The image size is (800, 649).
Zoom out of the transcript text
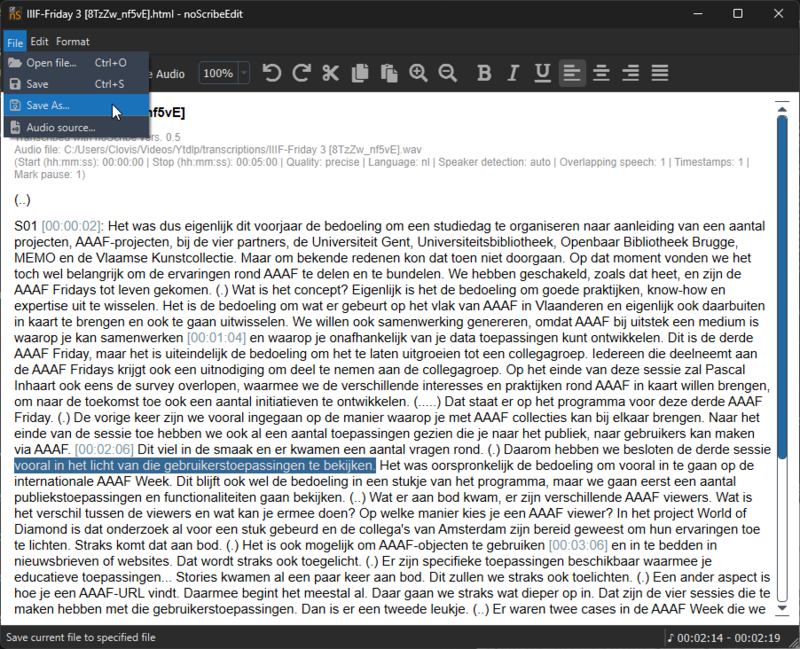(446, 72)
